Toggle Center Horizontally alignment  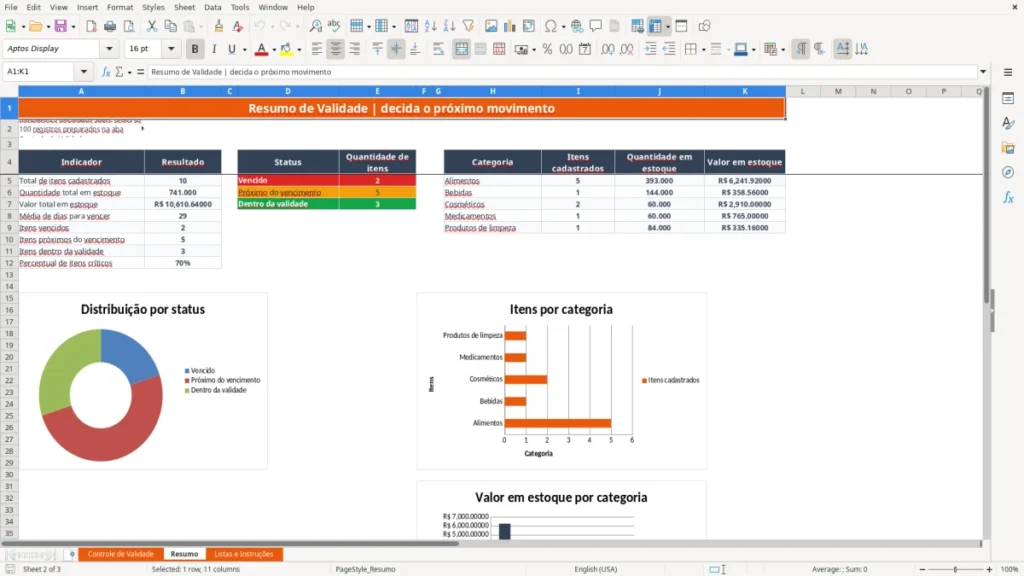pyautogui.click(x=336, y=49)
